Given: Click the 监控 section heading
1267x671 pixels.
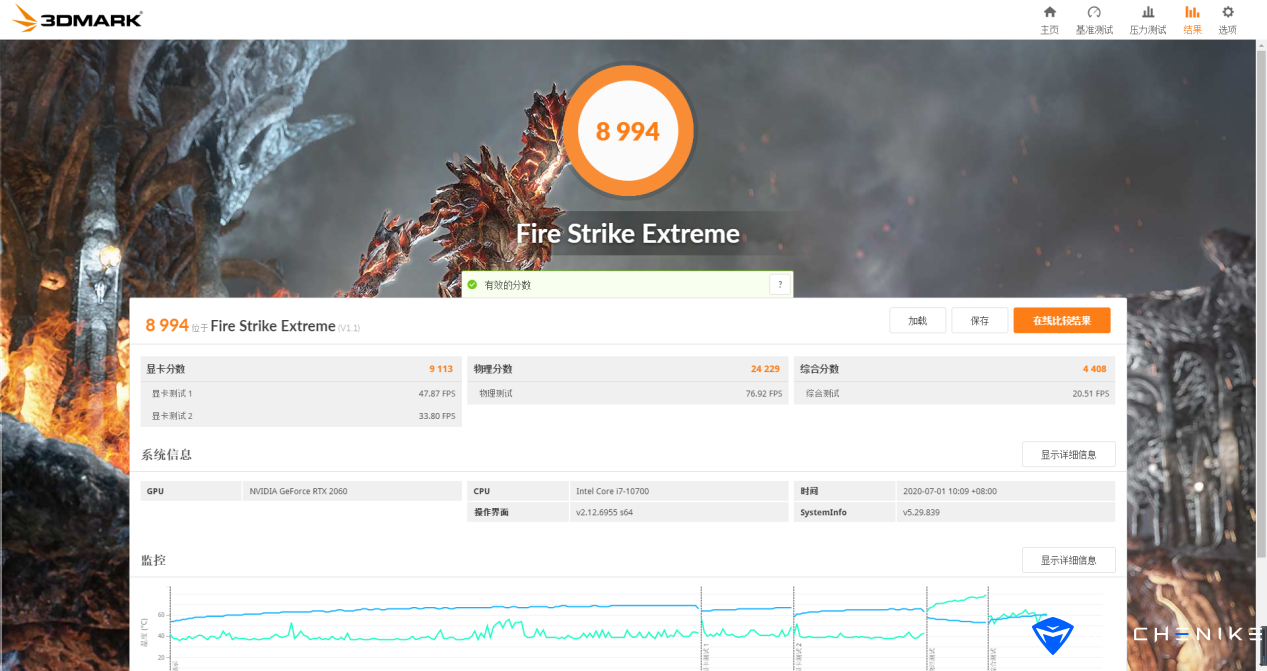Looking at the screenshot, I should [x=153, y=560].
